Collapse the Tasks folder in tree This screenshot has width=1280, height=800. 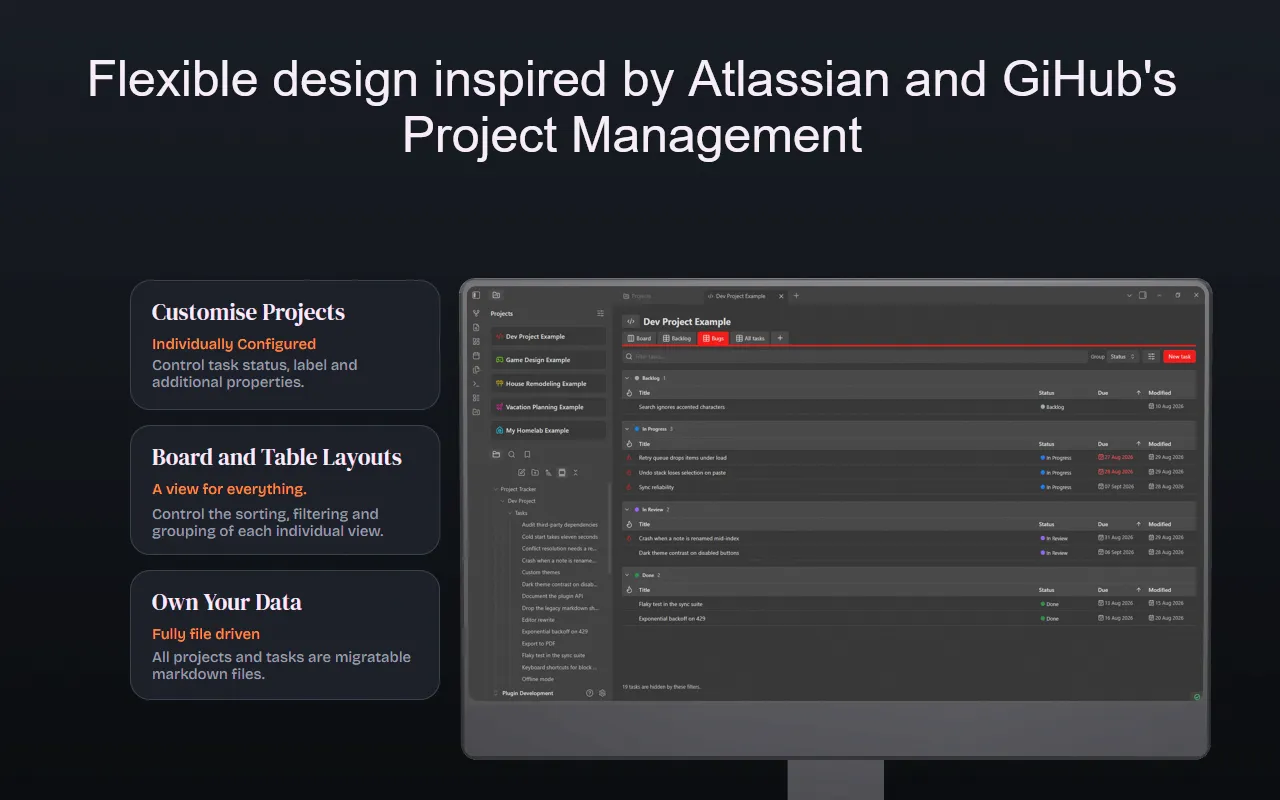[509, 513]
